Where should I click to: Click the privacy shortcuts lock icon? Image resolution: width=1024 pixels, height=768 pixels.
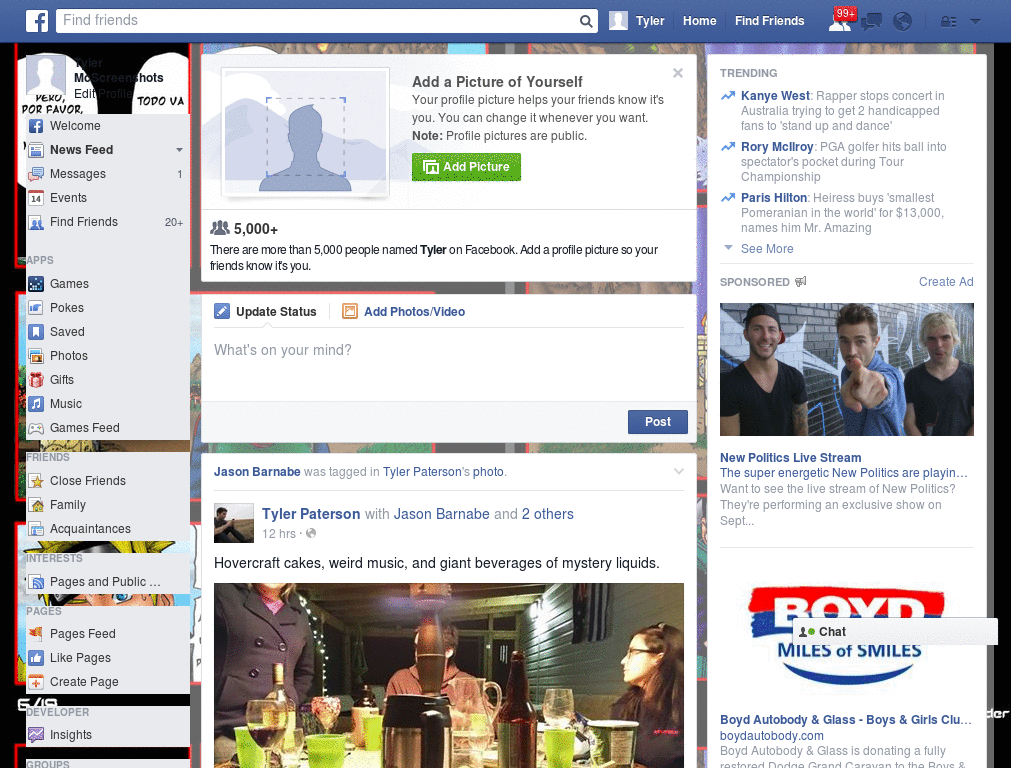click(x=946, y=20)
